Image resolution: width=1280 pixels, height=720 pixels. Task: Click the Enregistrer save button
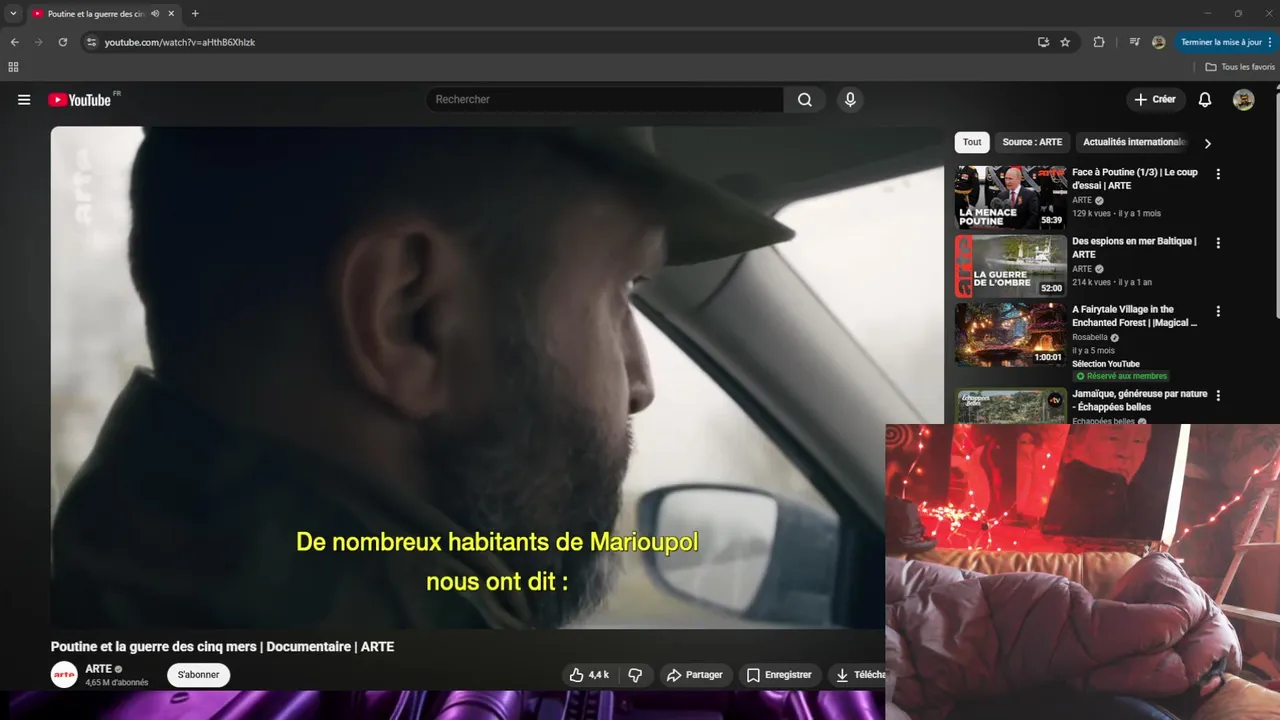779,675
